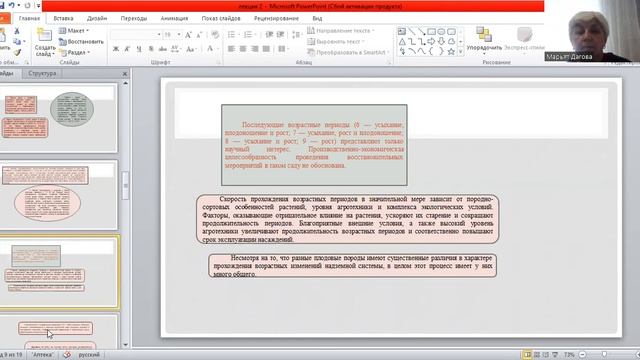
Task: Open the Макет dropdown
Action: point(73,31)
